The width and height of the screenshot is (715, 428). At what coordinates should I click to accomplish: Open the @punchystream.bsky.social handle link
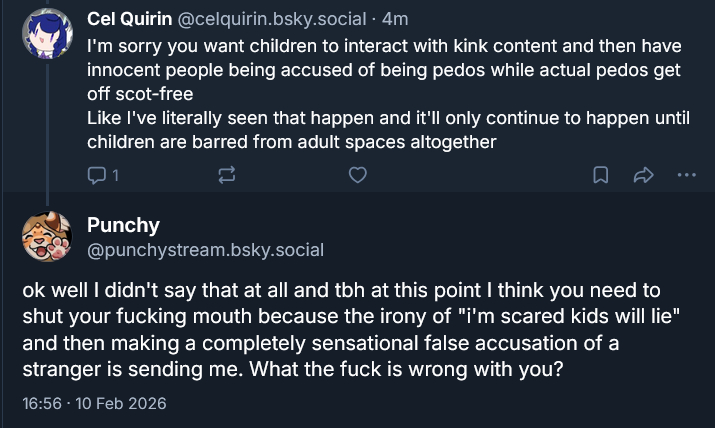point(205,249)
